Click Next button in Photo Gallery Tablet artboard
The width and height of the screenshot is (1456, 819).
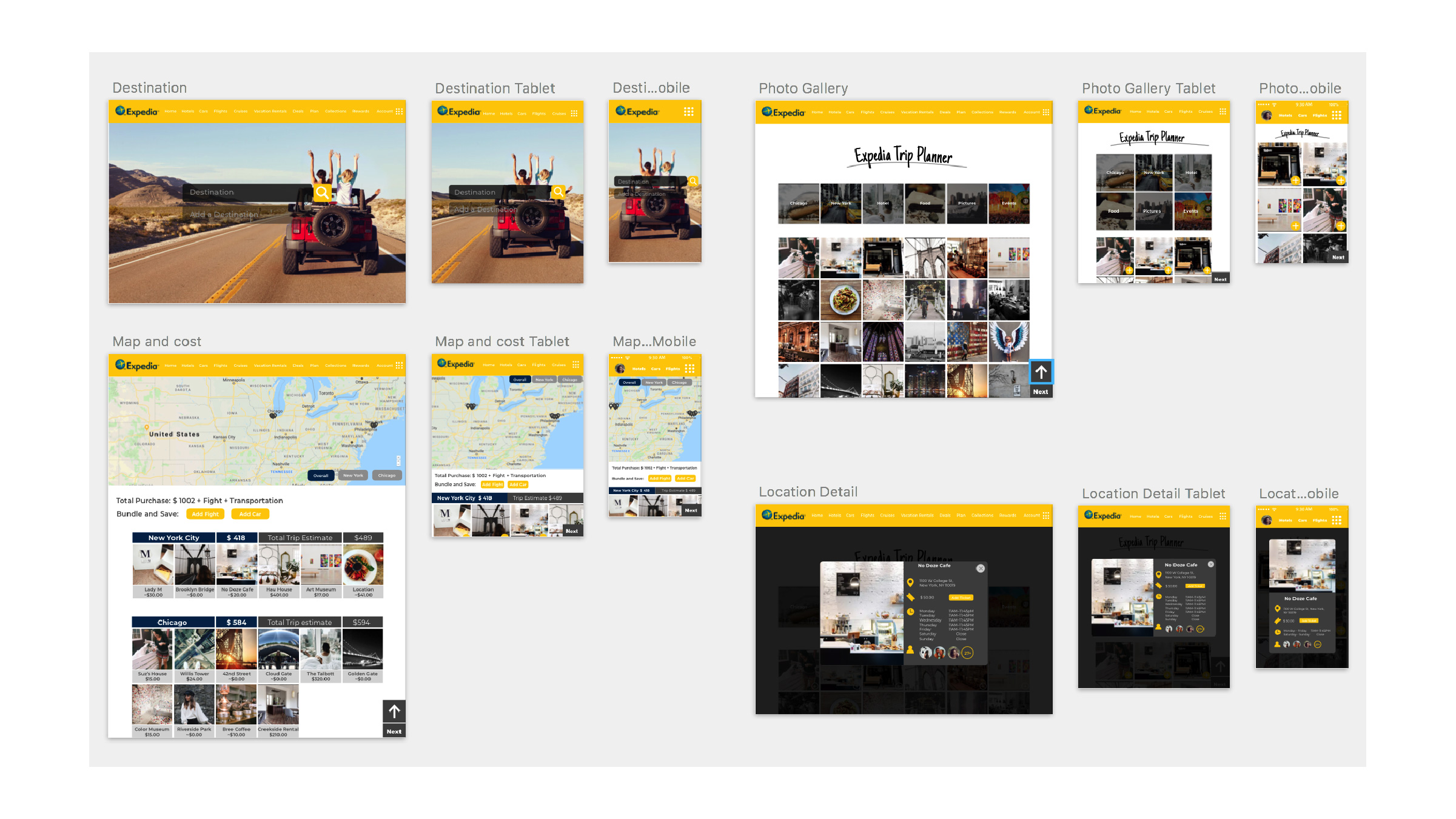(1220, 279)
